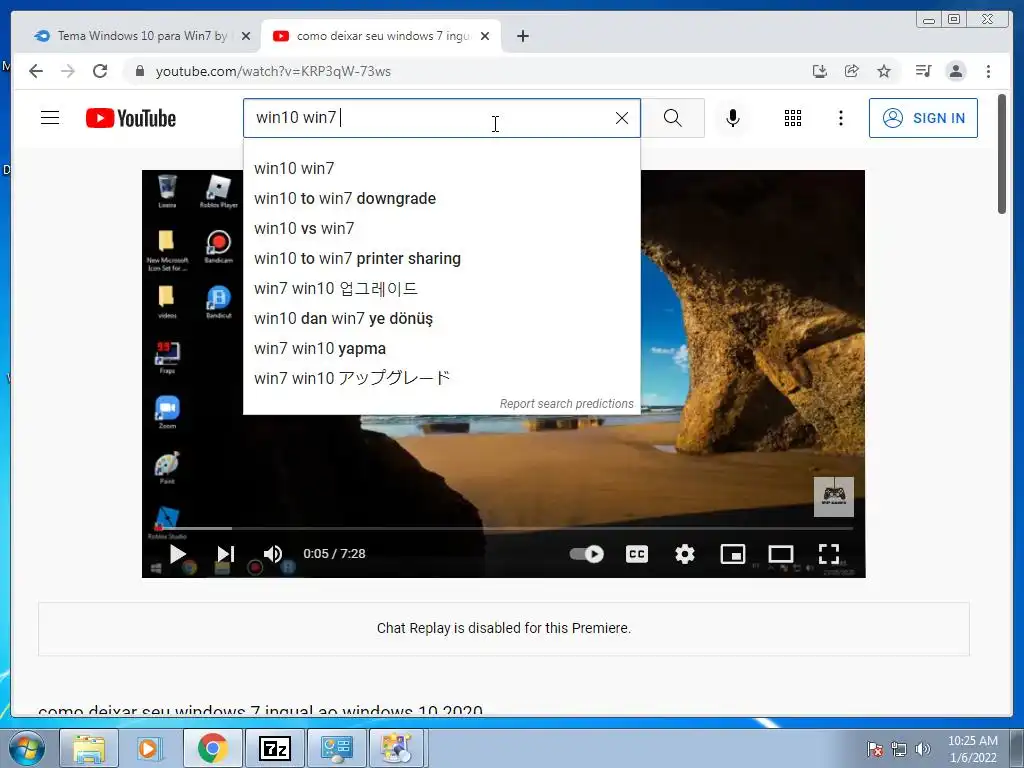Viewport: 1024px width, 768px height.
Task: Close the YouTube tab
Action: tap(485, 36)
